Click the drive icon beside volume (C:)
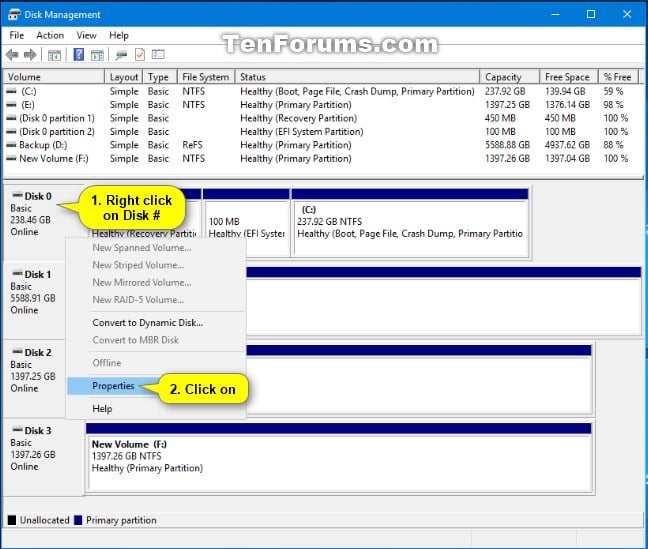This screenshot has width=648, height=549. pyautogui.click(x=12, y=91)
